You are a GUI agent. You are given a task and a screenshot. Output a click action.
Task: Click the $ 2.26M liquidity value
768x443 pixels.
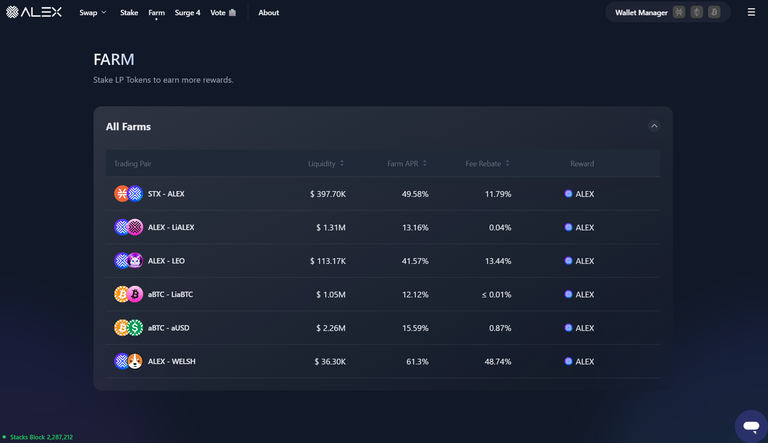click(331, 328)
